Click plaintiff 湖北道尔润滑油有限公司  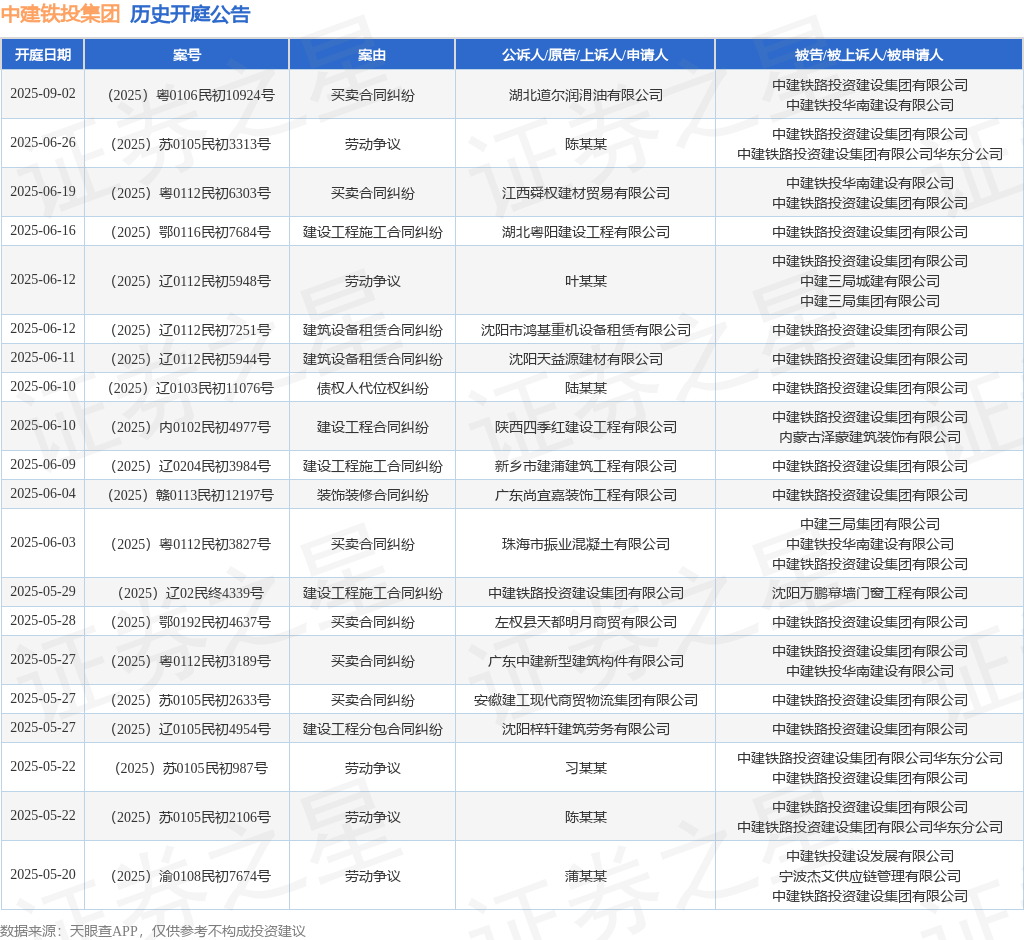585,95
